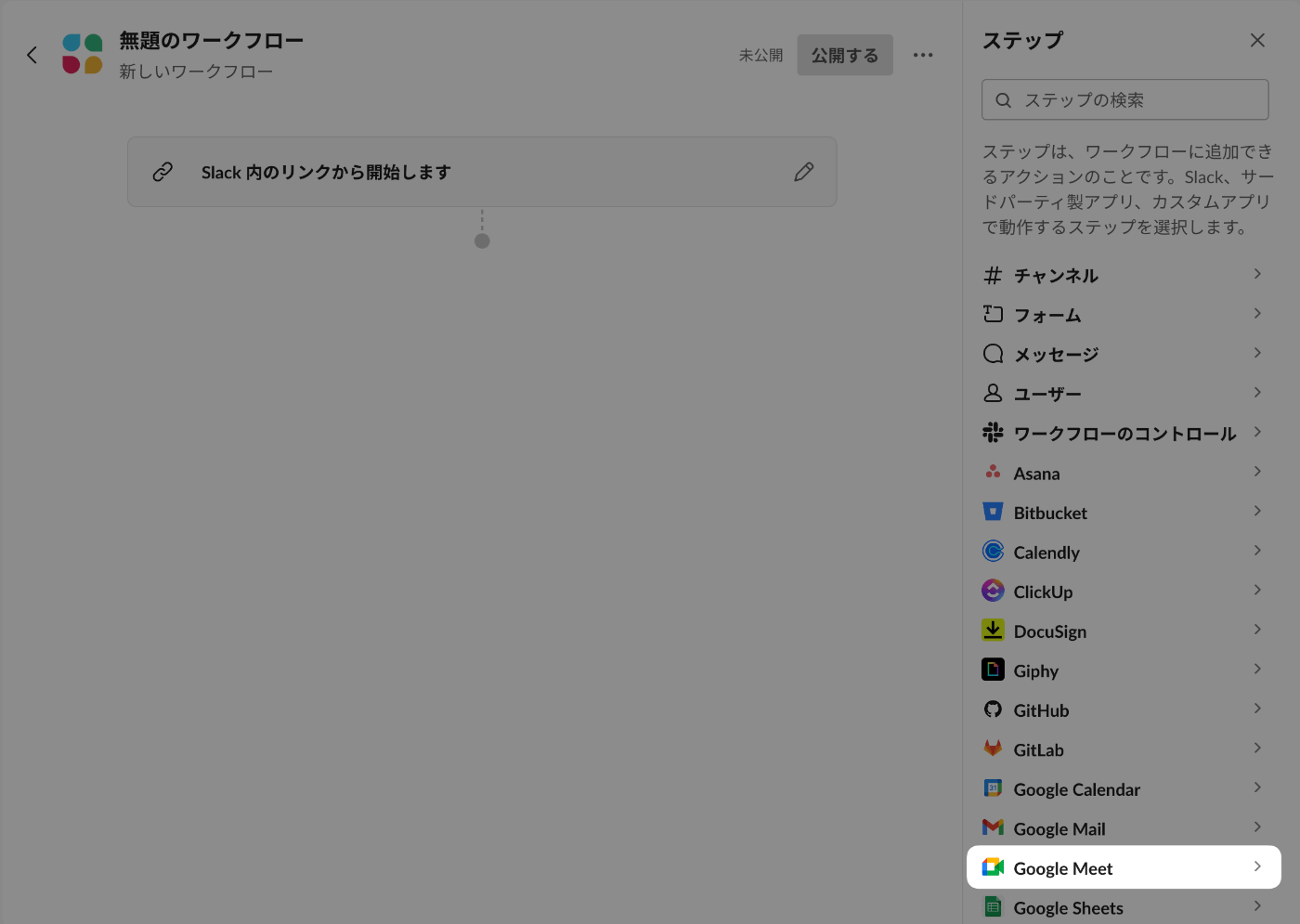1300x924 pixels.
Task: Expand the Bitbucket chevron
Action: tap(1257, 511)
